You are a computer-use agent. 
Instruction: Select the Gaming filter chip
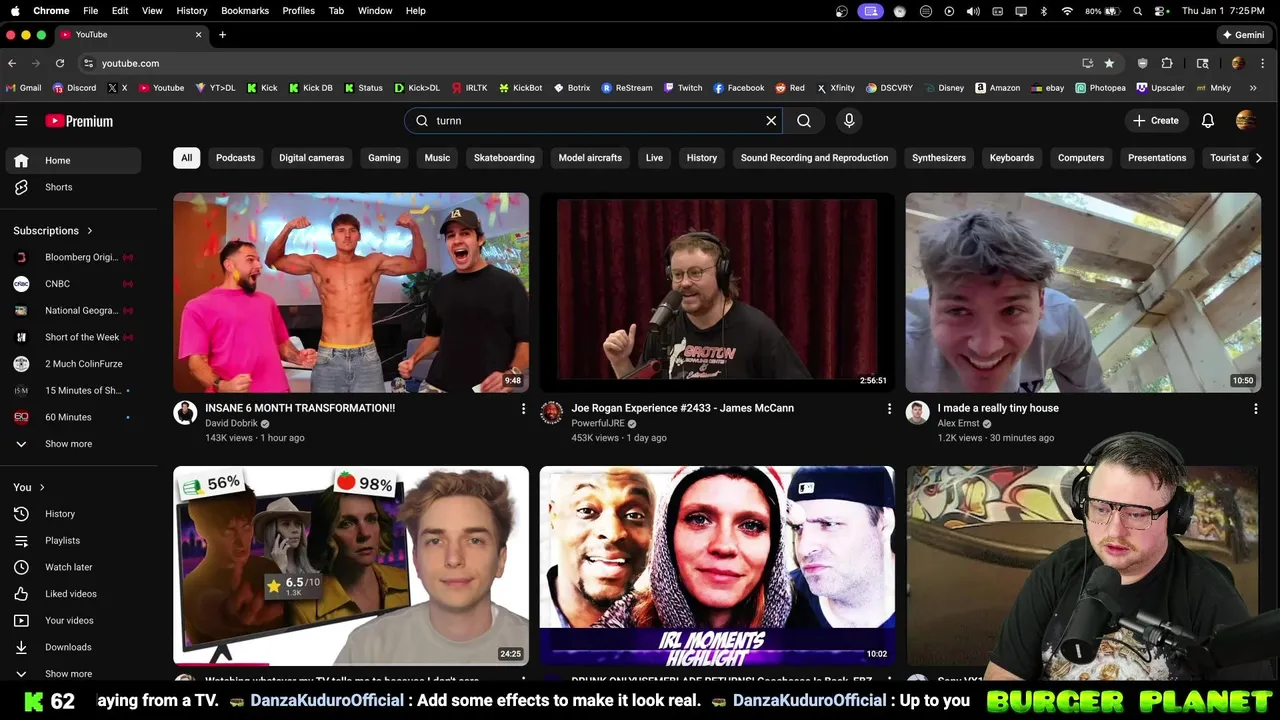click(x=384, y=158)
